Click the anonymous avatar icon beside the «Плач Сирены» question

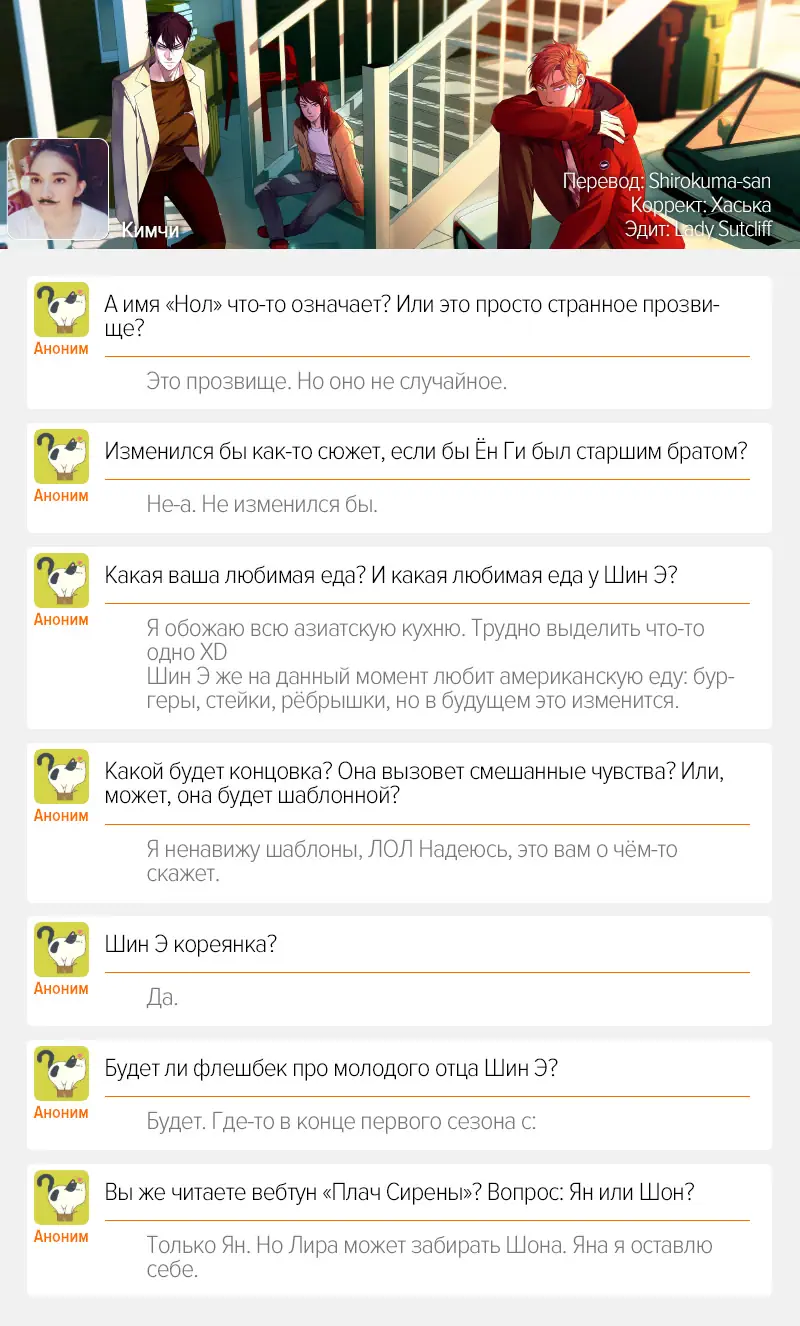pyautogui.click(x=61, y=1197)
